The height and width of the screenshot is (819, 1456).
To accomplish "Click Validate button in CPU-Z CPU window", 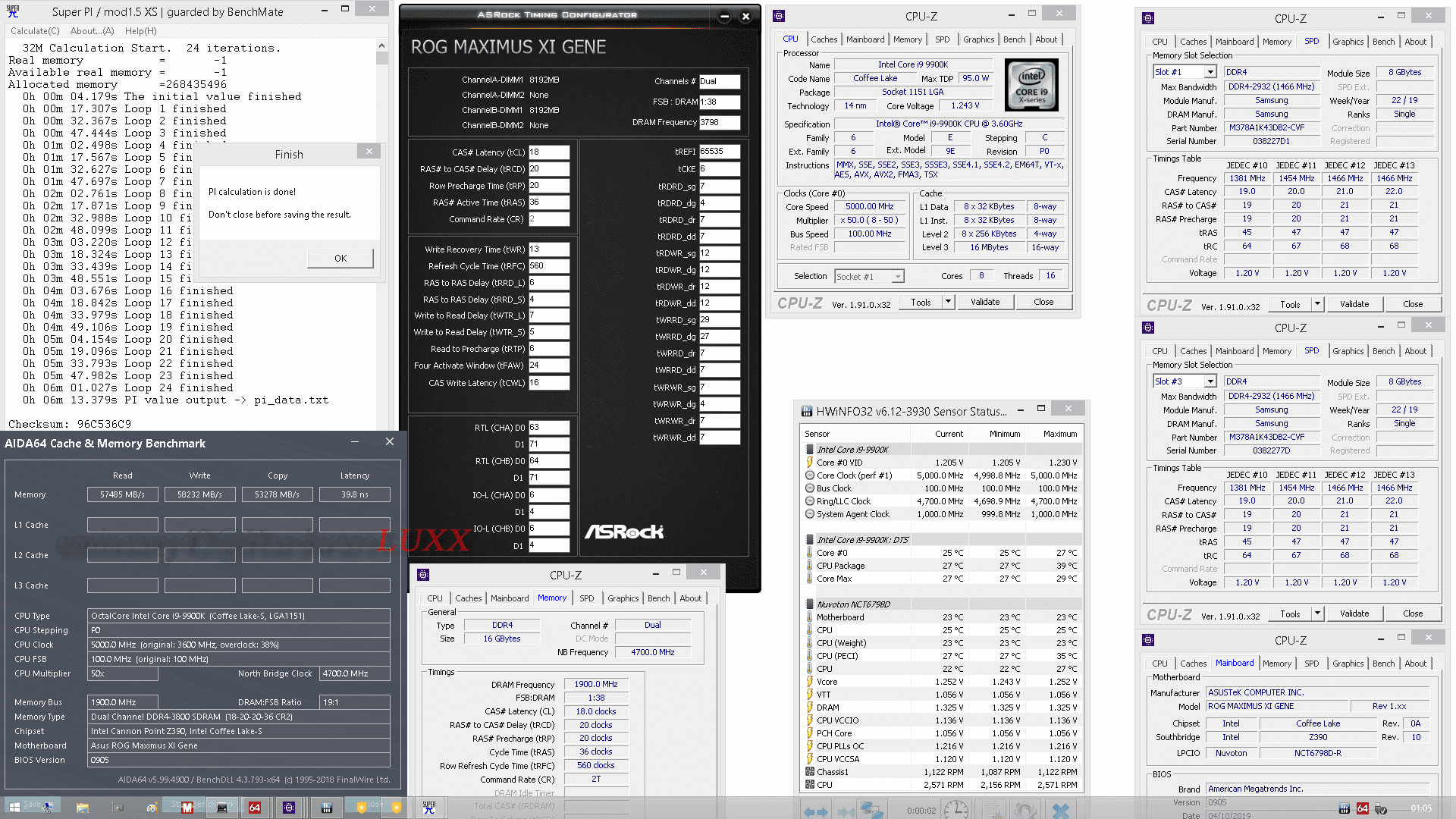I will (985, 302).
